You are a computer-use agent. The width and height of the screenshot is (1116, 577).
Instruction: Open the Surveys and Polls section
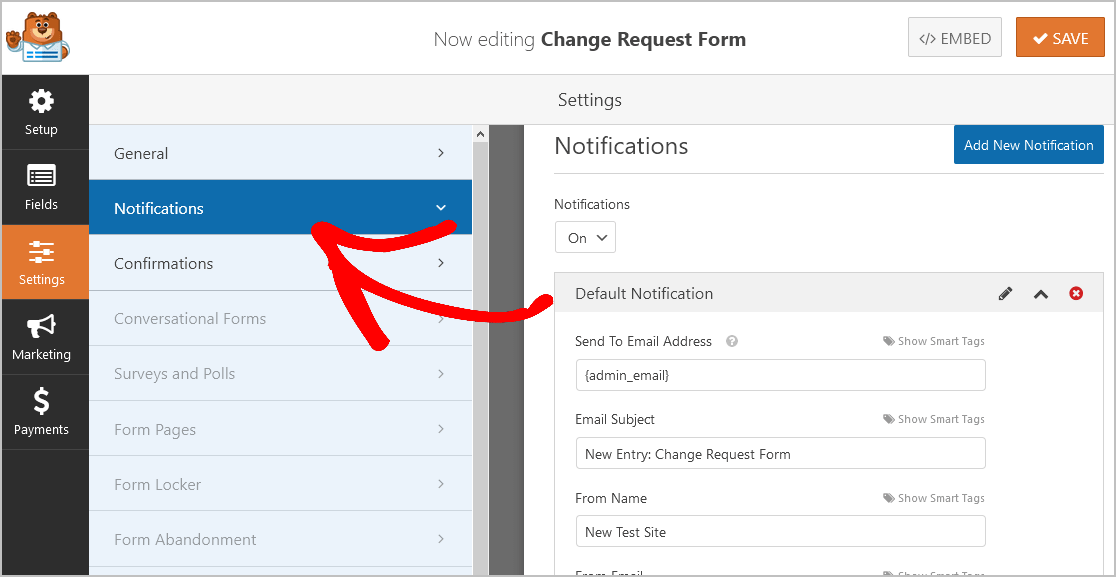[x=280, y=373]
